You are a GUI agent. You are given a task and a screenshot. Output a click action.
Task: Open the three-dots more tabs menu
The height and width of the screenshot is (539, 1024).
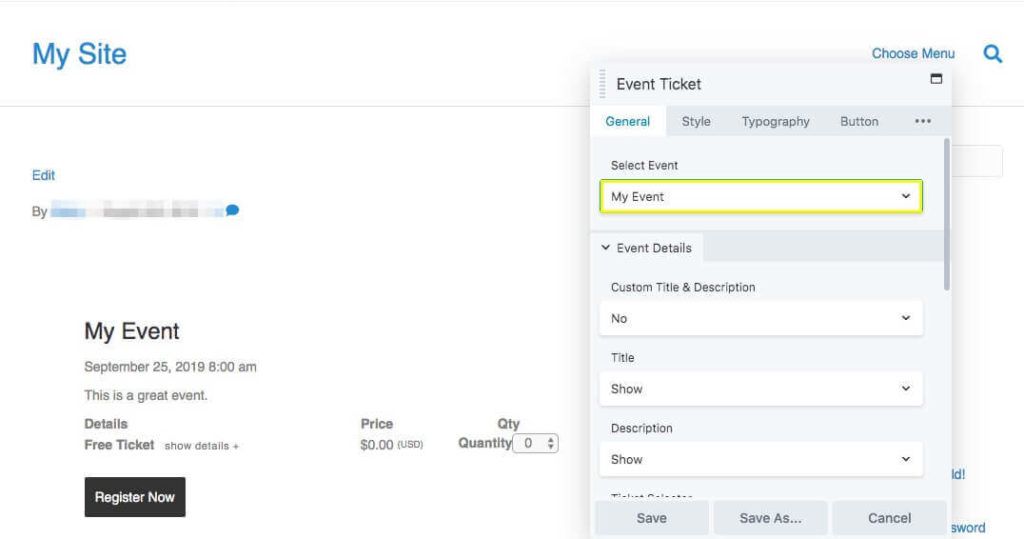(x=922, y=122)
